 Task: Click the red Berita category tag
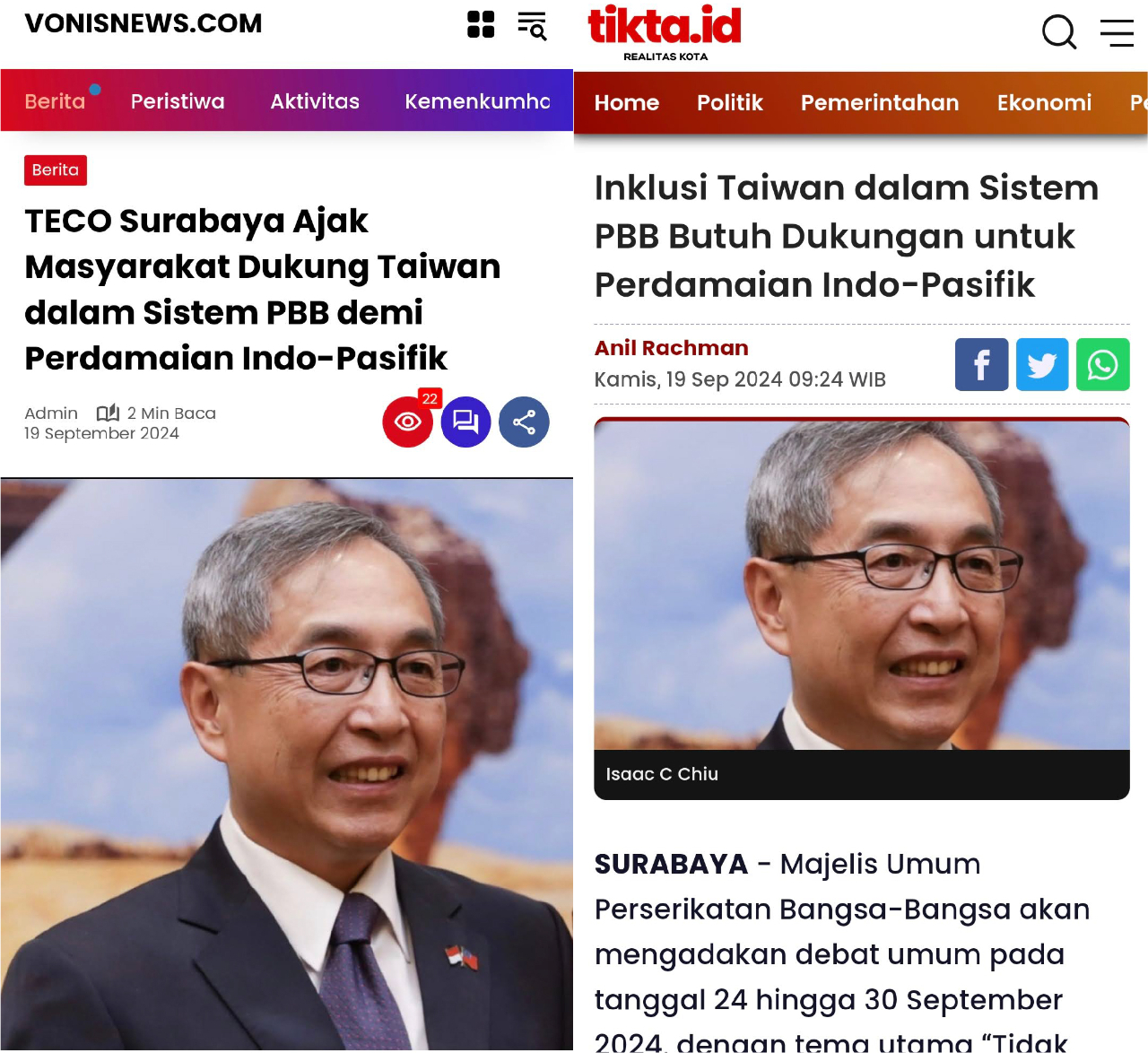(56, 170)
